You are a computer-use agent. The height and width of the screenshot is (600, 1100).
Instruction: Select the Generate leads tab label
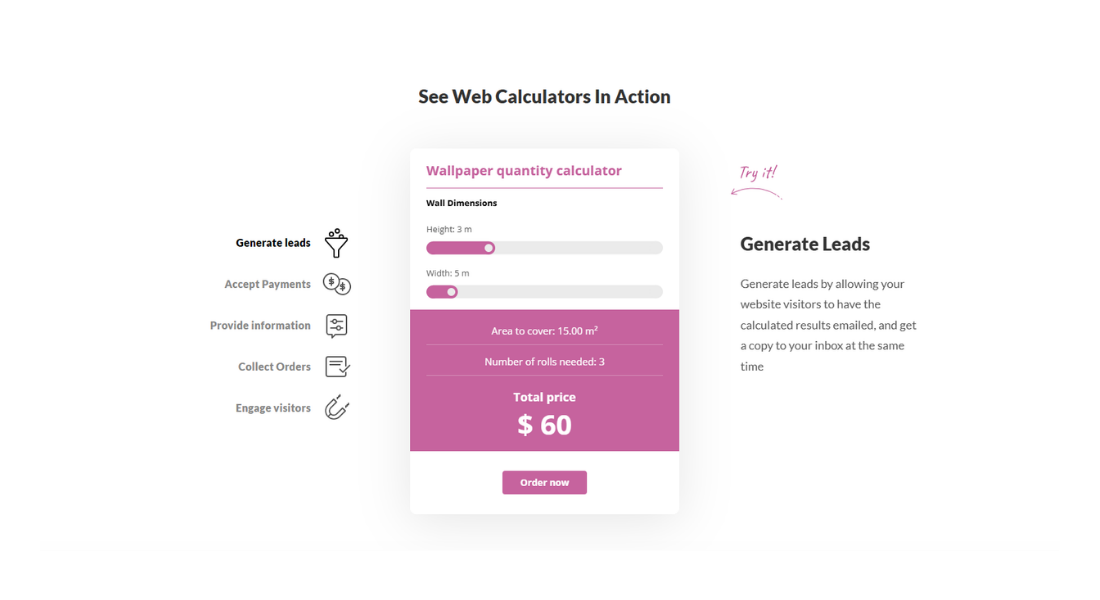[273, 243]
